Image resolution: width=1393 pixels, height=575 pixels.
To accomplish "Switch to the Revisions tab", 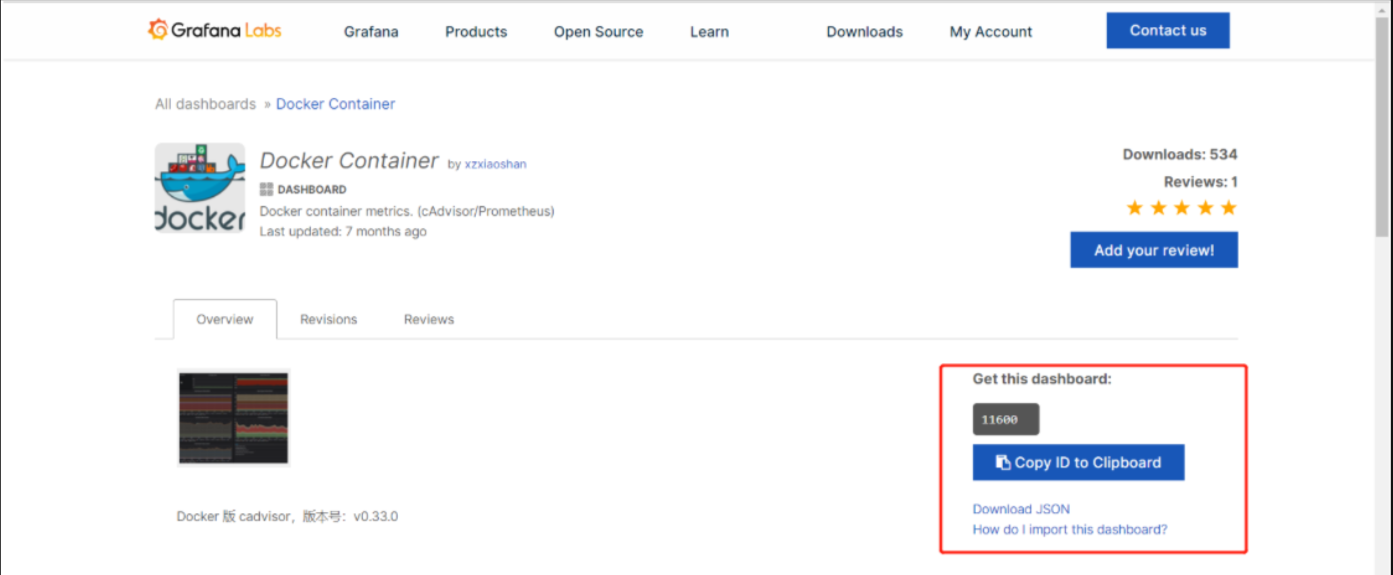I will tap(329, 319).
